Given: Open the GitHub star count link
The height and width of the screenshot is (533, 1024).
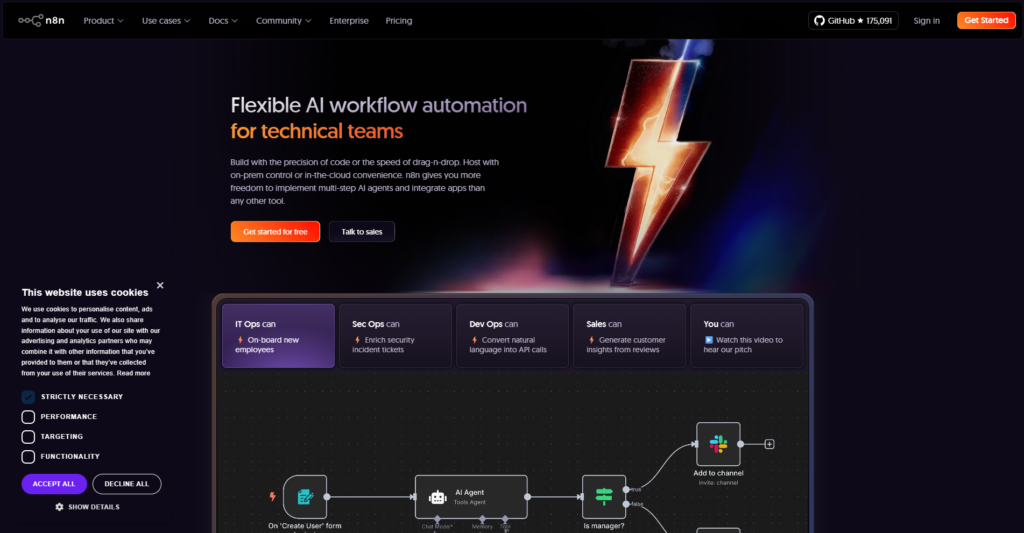Looking at the screenshot, I should coord(853,20).
